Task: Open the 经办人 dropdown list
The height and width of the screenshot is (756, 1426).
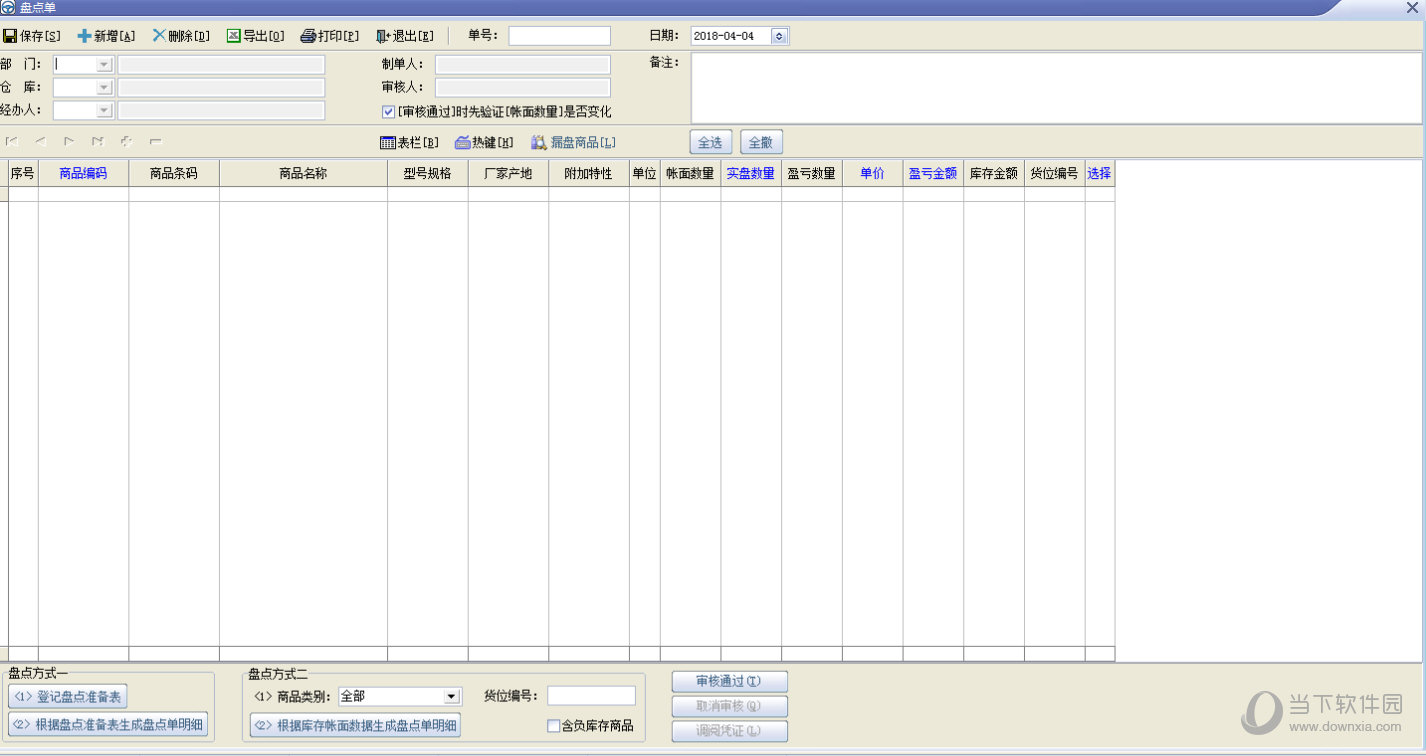Action: pyautogui.click(x=104, y=110)
